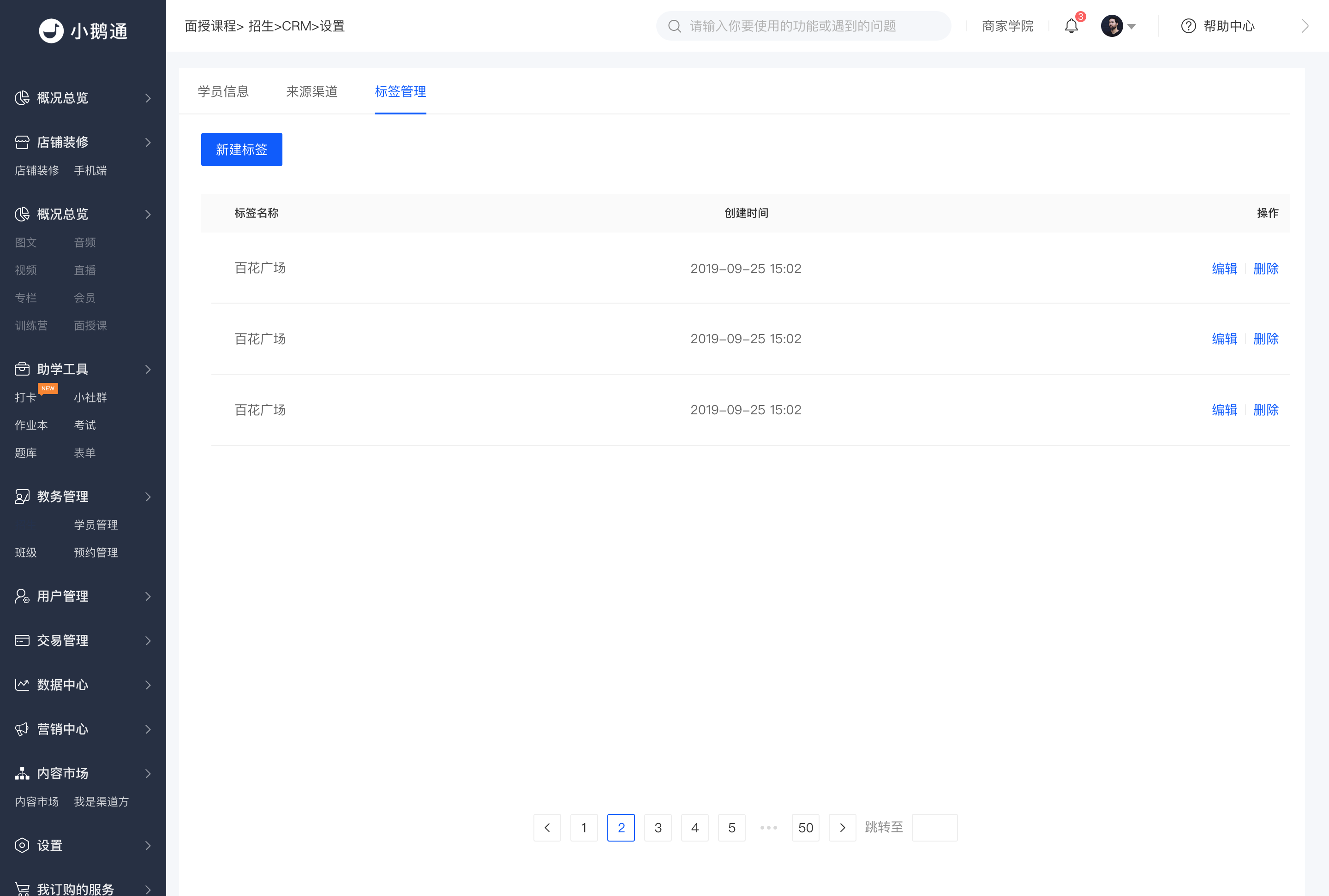Open 手机端 under 店铺装修
The width and height of the screenshot is (1329, 896).
[90, 170]
